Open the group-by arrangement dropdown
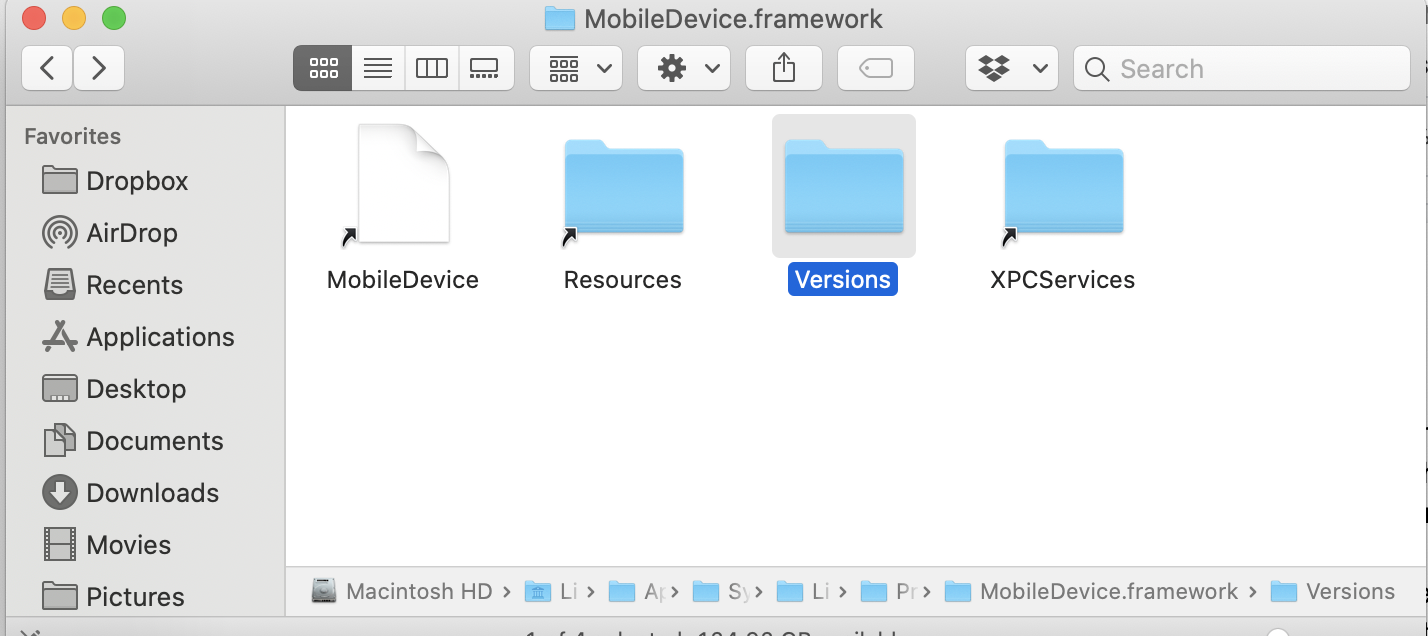Viewport: 1428px width, 636px height. (x=576, y=68)
